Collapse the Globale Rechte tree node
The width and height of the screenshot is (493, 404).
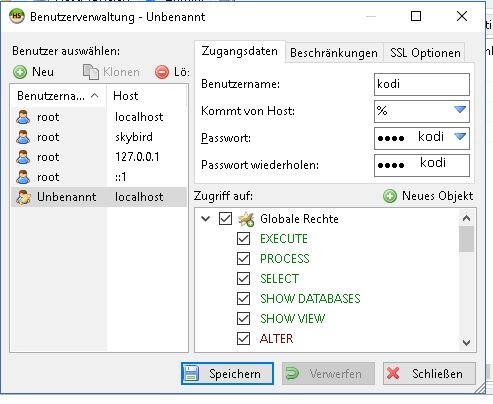(x=206, y=219)
